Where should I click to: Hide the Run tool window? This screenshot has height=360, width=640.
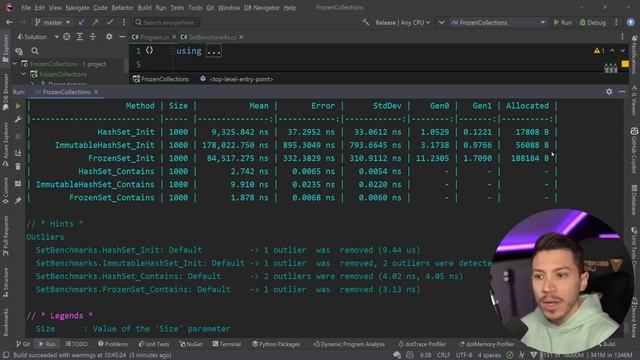[x=622, y=92]
